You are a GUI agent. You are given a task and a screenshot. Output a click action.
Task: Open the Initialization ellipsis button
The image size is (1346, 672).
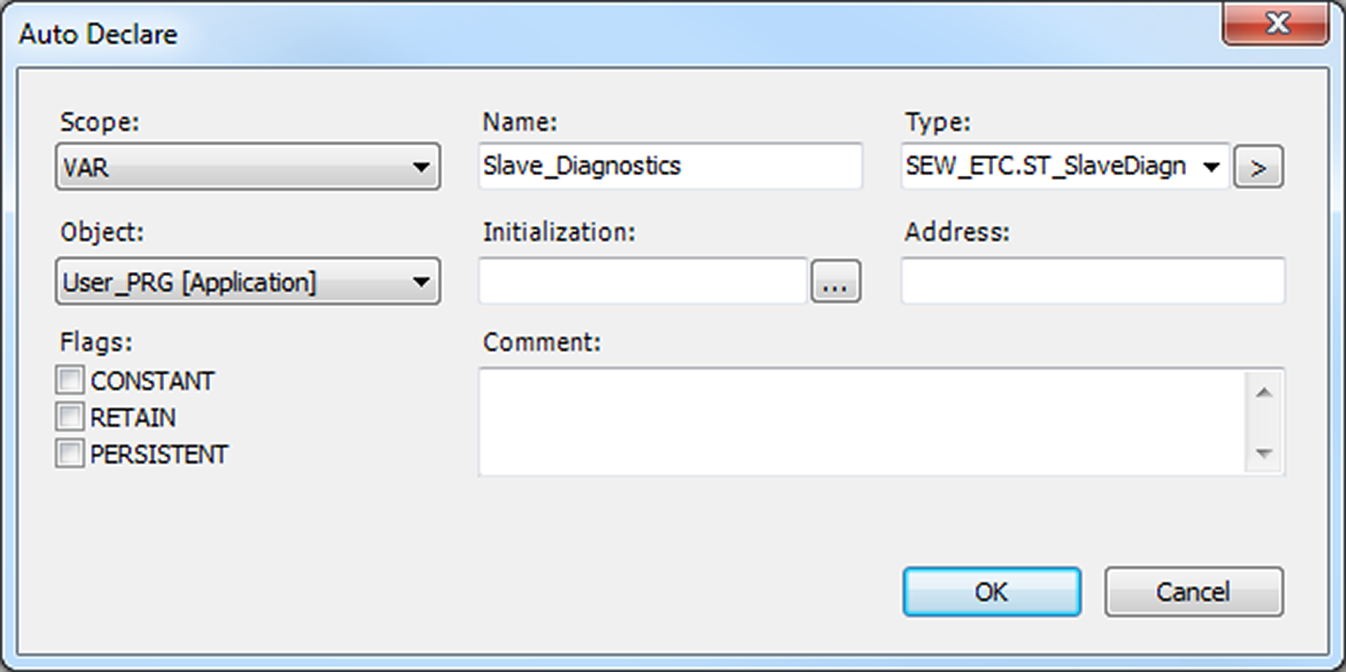tap(835, 283)
